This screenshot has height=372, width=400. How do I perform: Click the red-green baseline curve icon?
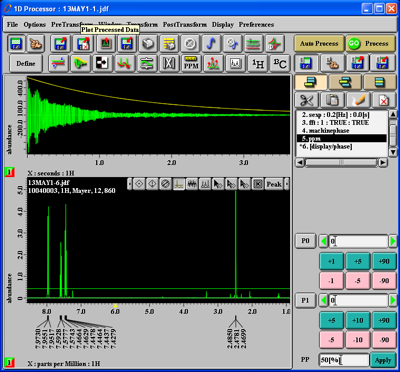point(124,63)
